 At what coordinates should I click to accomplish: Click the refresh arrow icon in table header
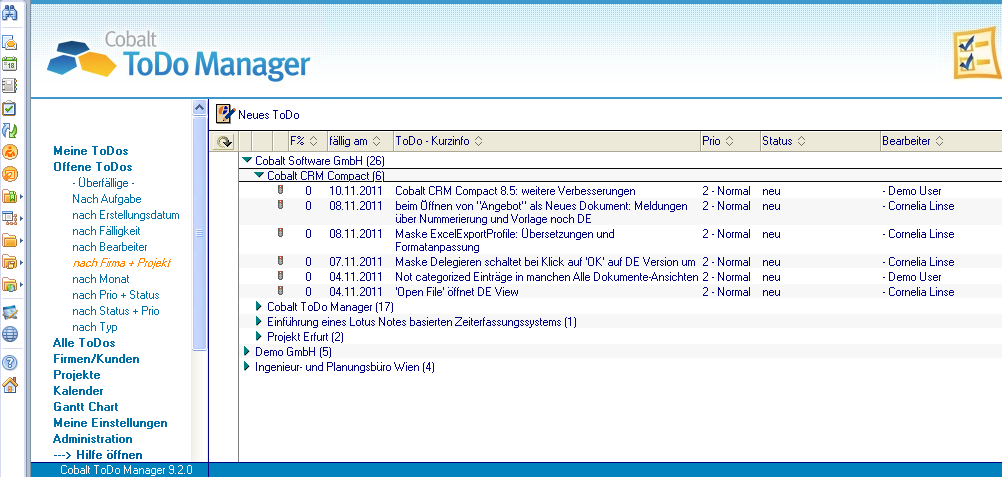(225, 142)
